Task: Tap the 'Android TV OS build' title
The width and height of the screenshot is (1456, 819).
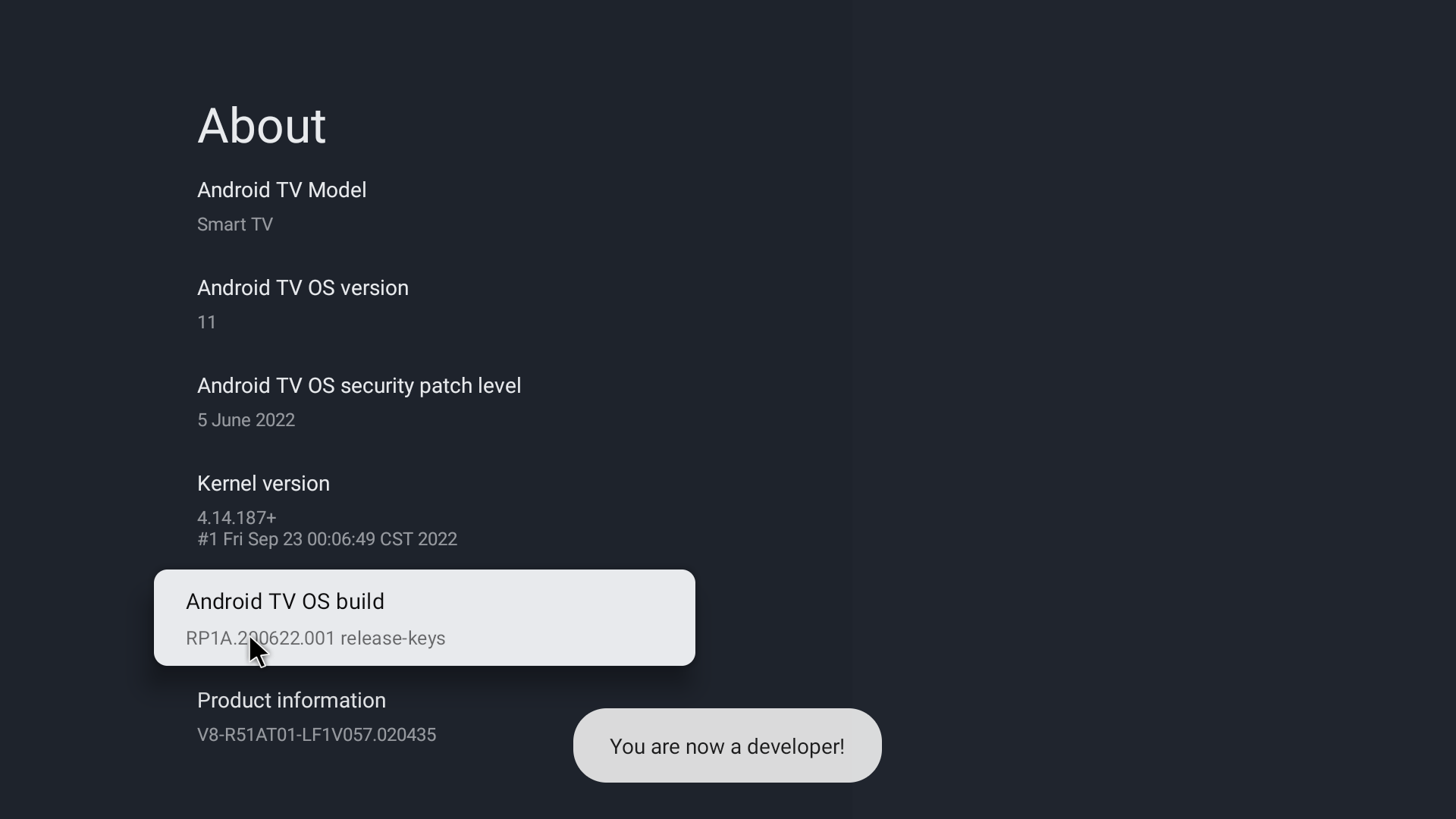Action: pos(285,601)
